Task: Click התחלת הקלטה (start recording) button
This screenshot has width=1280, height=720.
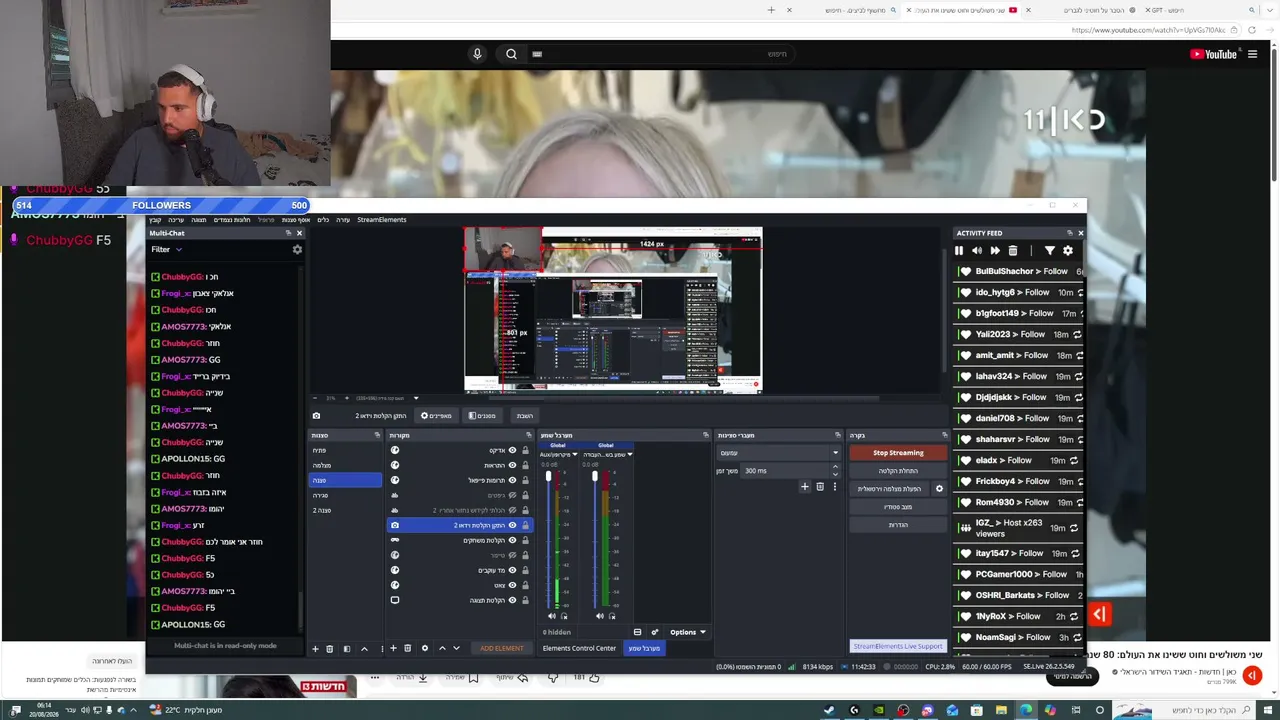Action: [898, 471]
